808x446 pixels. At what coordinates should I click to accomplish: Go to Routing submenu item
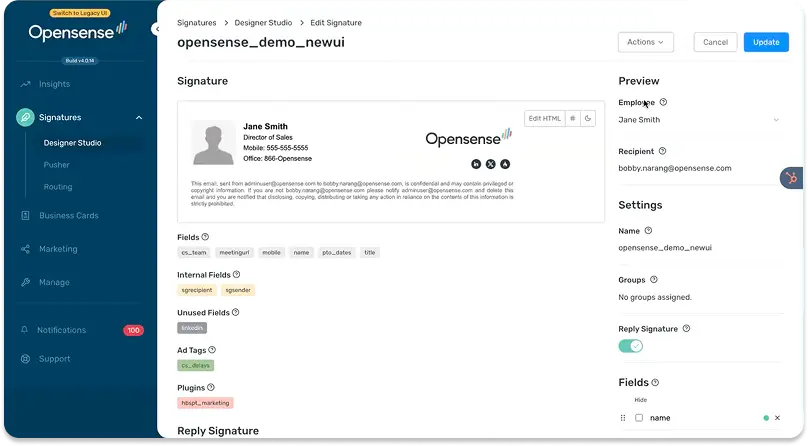click(x=58, y=187)
